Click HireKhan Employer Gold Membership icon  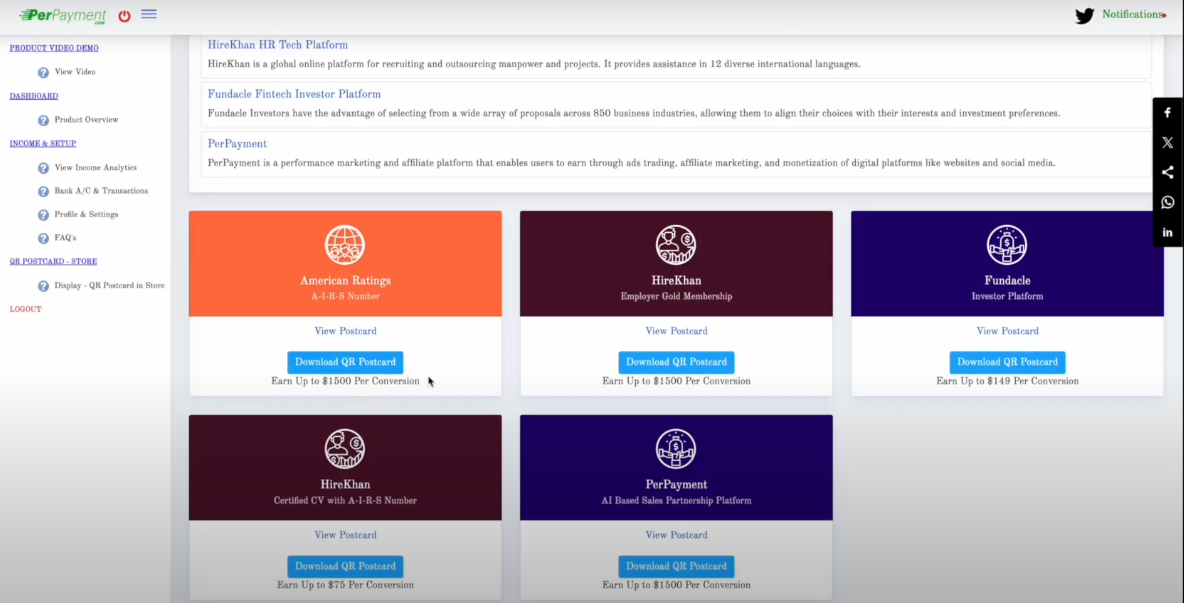[676, 245]
